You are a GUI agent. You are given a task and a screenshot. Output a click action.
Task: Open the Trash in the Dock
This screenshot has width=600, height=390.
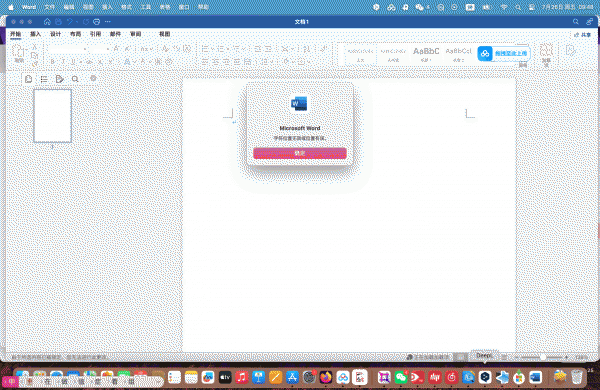tap(577, 377)
